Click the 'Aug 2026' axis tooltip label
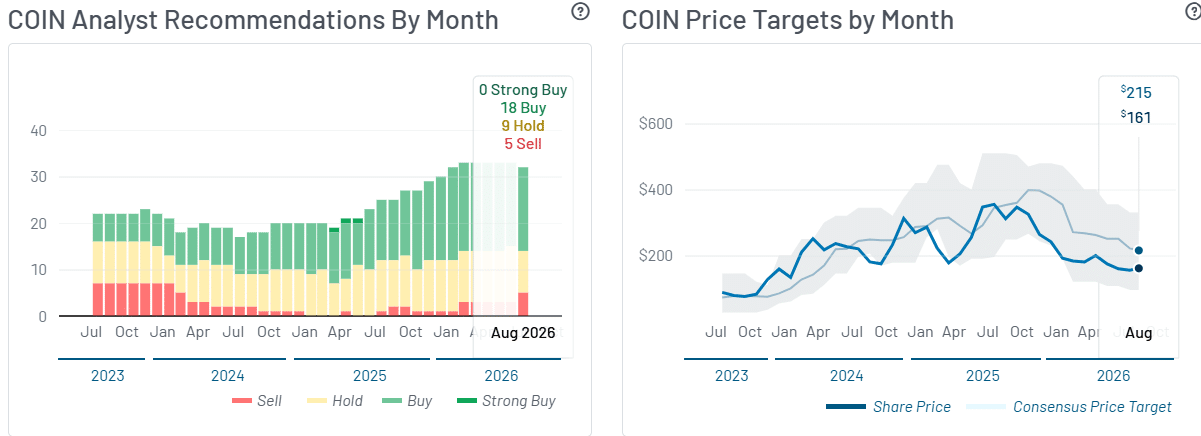Viewport: 1201px width, 436px height. (x=523, y=332)
